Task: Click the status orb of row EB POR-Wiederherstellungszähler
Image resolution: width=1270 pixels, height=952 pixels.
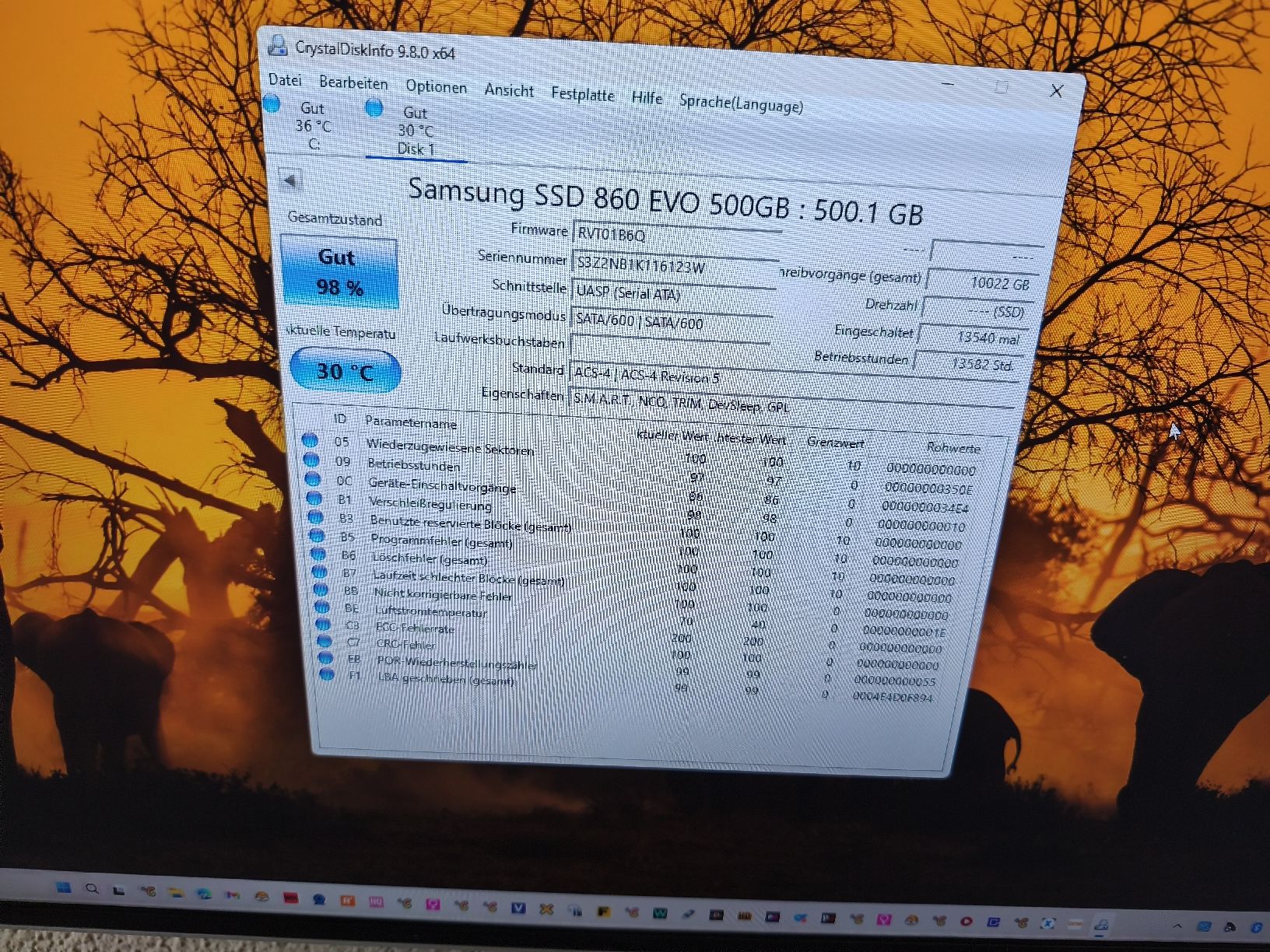Action: coord(326,658)
